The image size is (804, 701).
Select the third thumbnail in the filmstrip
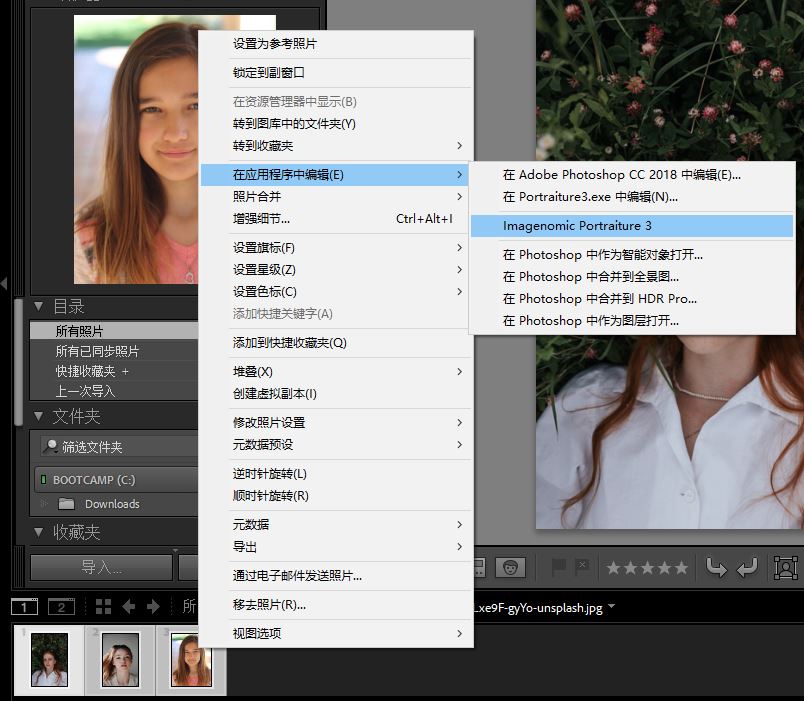click(x=192, y=660)
